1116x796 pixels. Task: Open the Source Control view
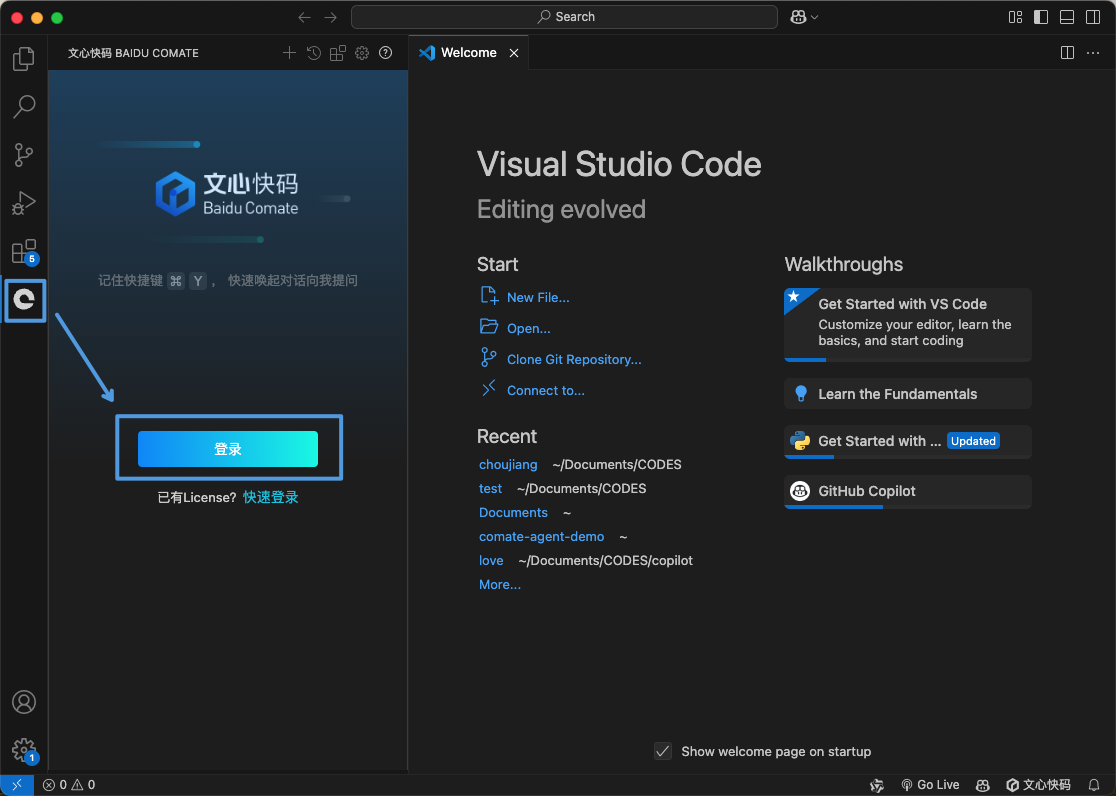(23, 155)
